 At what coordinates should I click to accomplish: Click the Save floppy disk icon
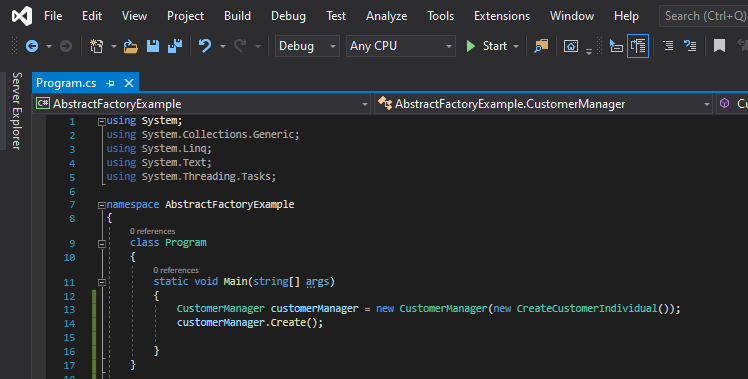pos(153,46)
